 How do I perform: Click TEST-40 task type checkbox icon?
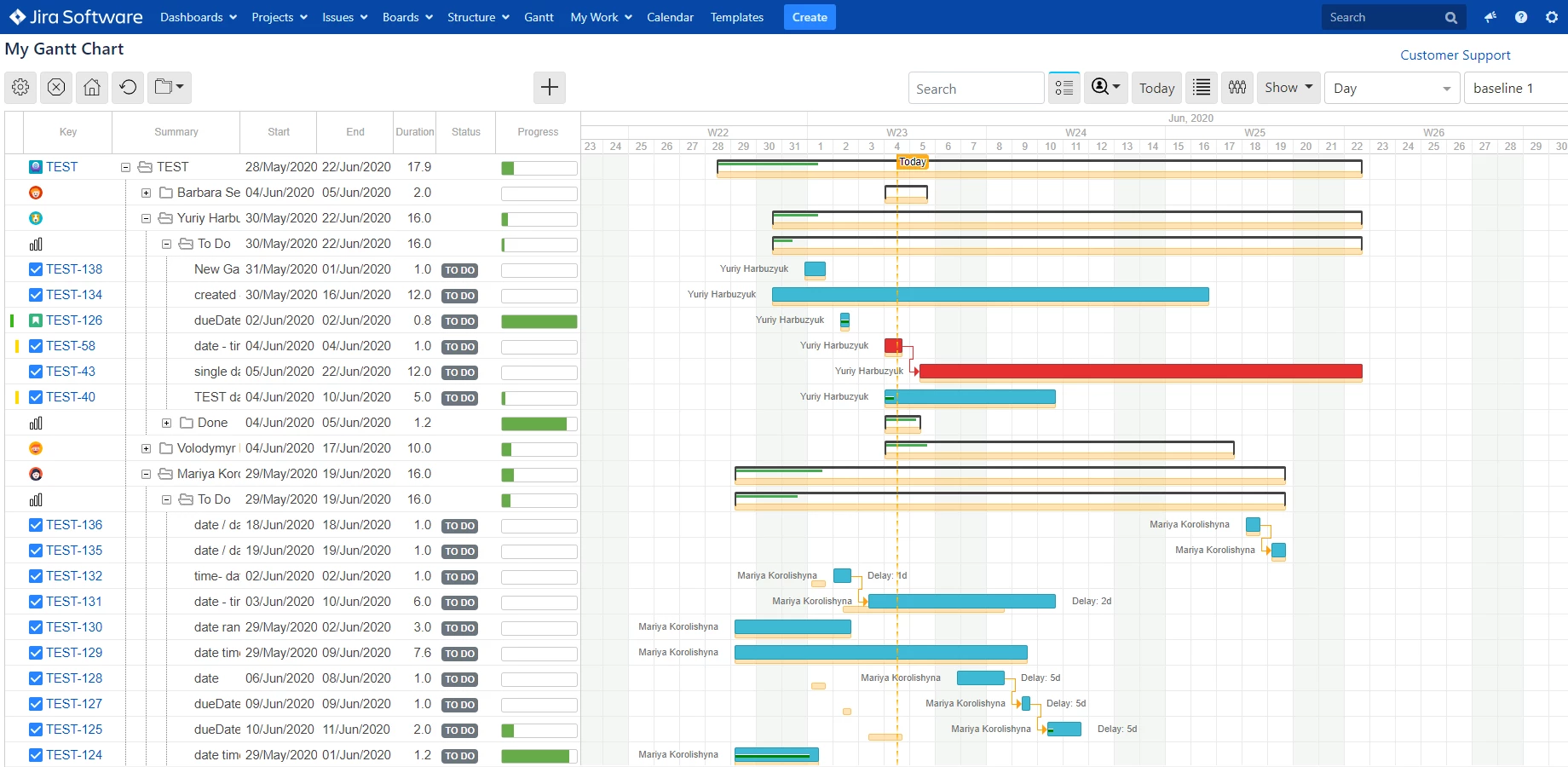(x=36, y=397)
